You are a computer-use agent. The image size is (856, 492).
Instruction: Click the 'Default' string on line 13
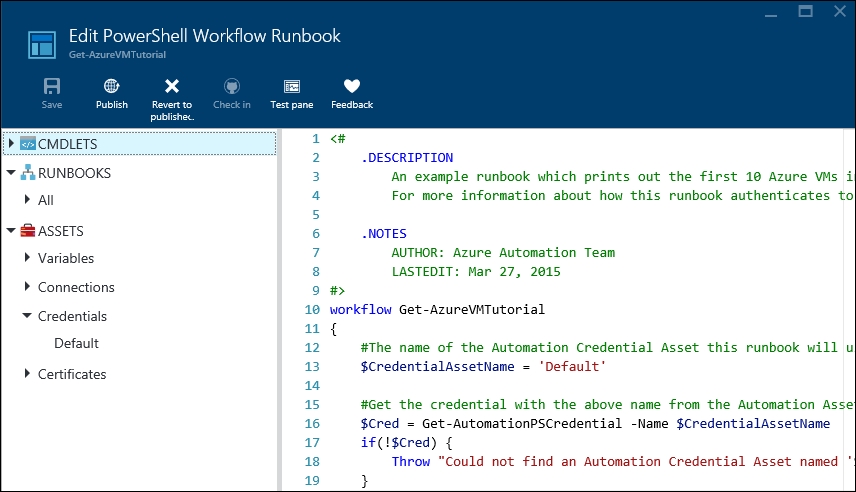pos(572,366)
